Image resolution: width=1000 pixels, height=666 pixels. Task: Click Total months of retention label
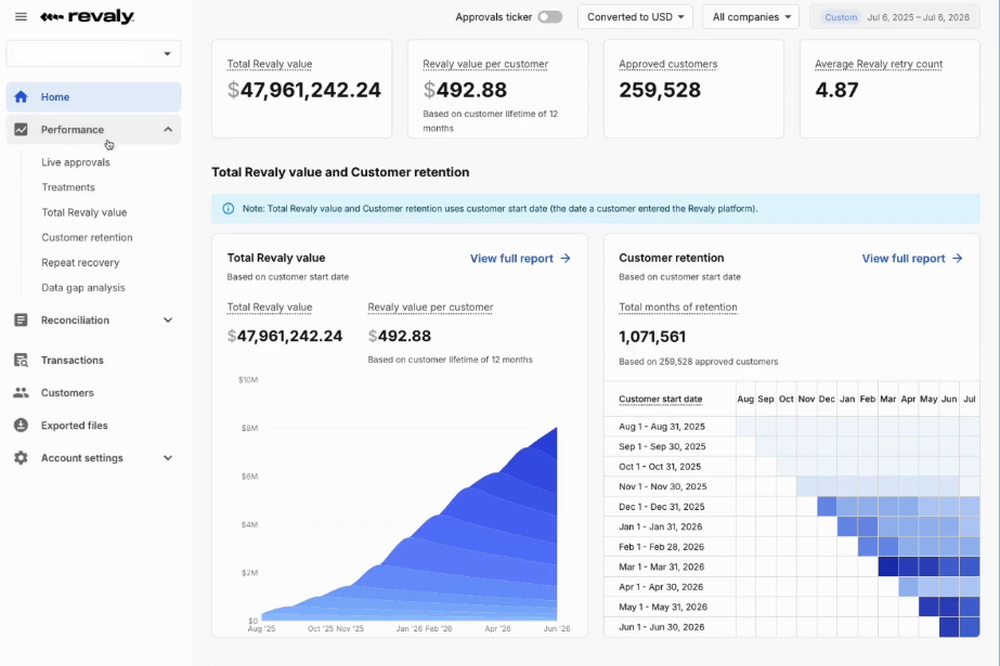click(678, 307)
